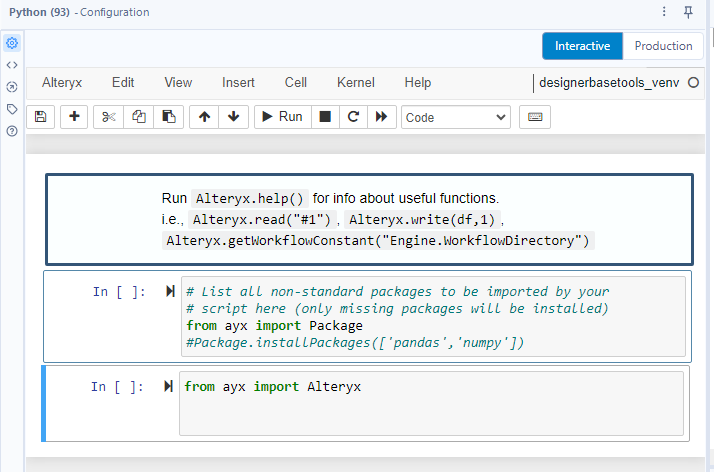714x472 pixels.
Task: Insert cell below with plus icon
Action: [74, 117]
